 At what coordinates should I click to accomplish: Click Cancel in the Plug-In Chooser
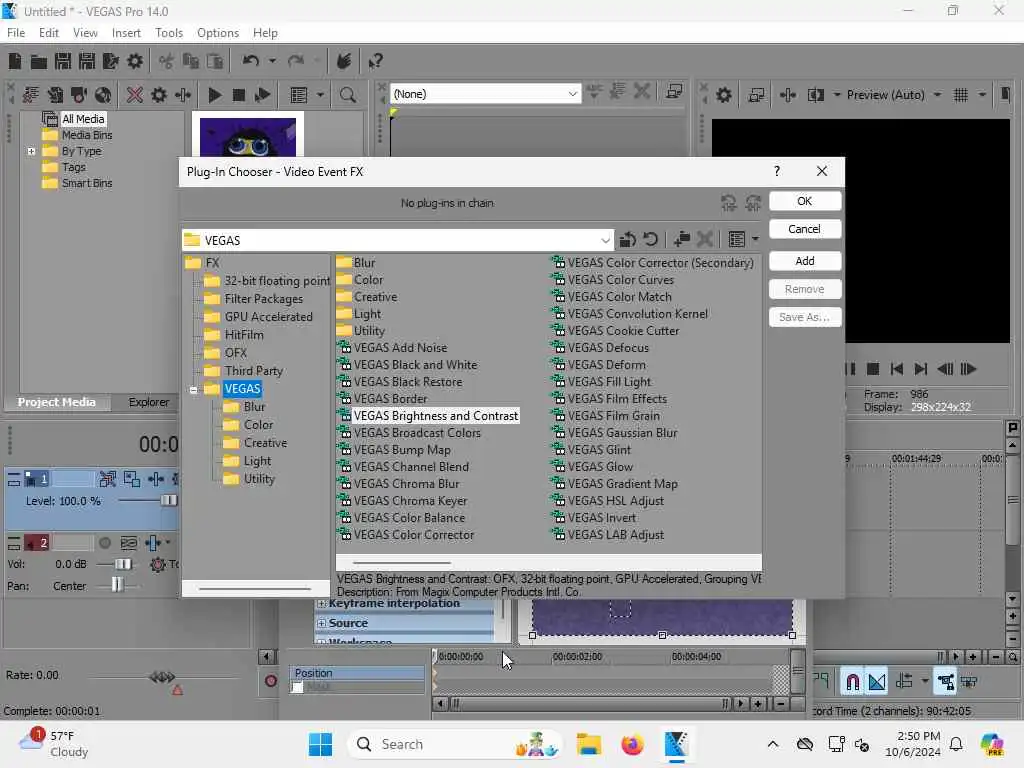pyautogui.click(x=805, y=229)
